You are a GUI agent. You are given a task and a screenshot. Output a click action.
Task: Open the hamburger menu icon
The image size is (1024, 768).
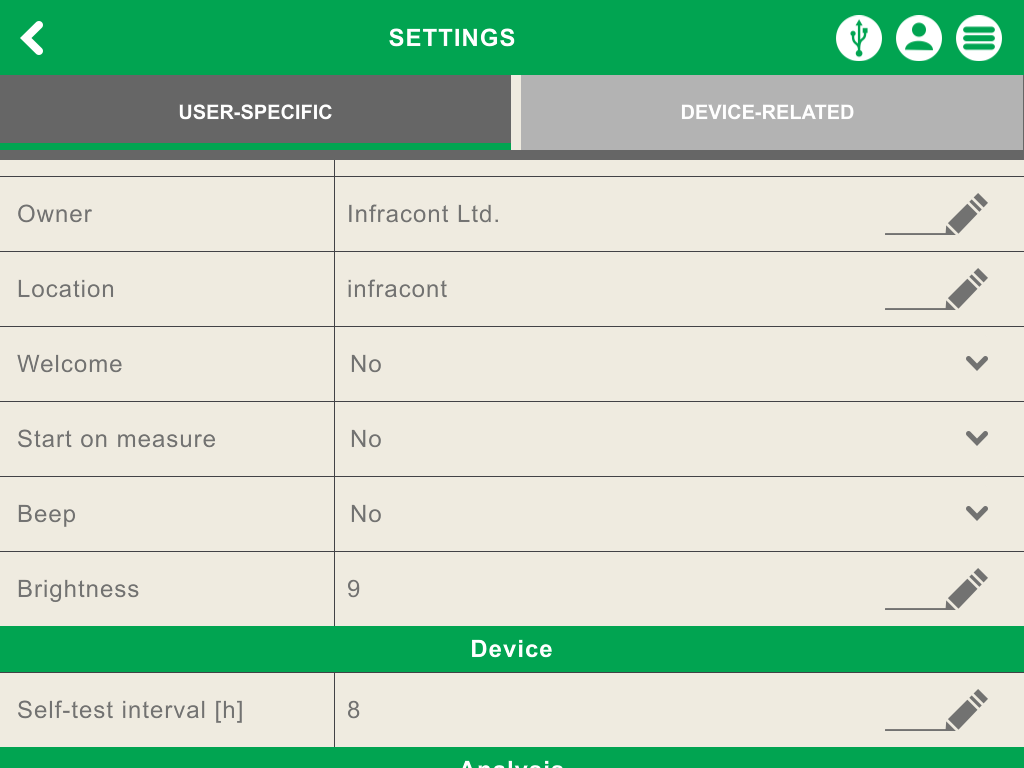pos(978,38)
